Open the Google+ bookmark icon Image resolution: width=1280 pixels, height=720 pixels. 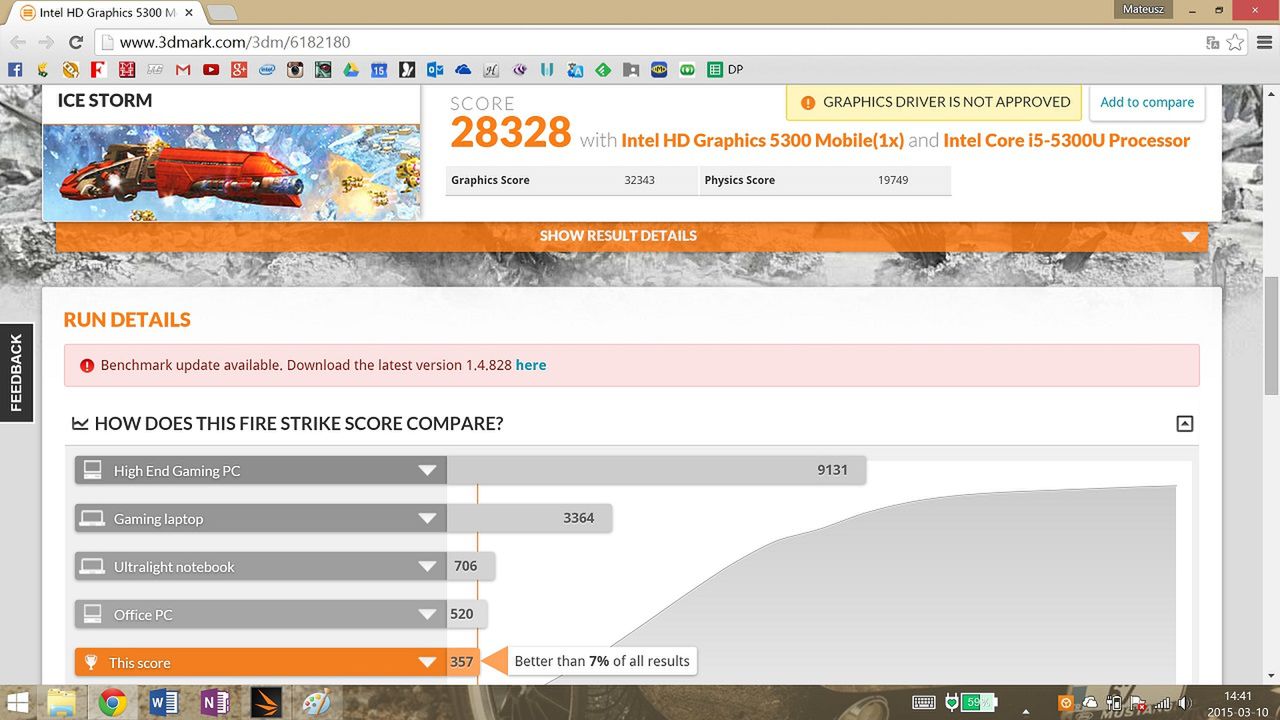tap(239, 70)
